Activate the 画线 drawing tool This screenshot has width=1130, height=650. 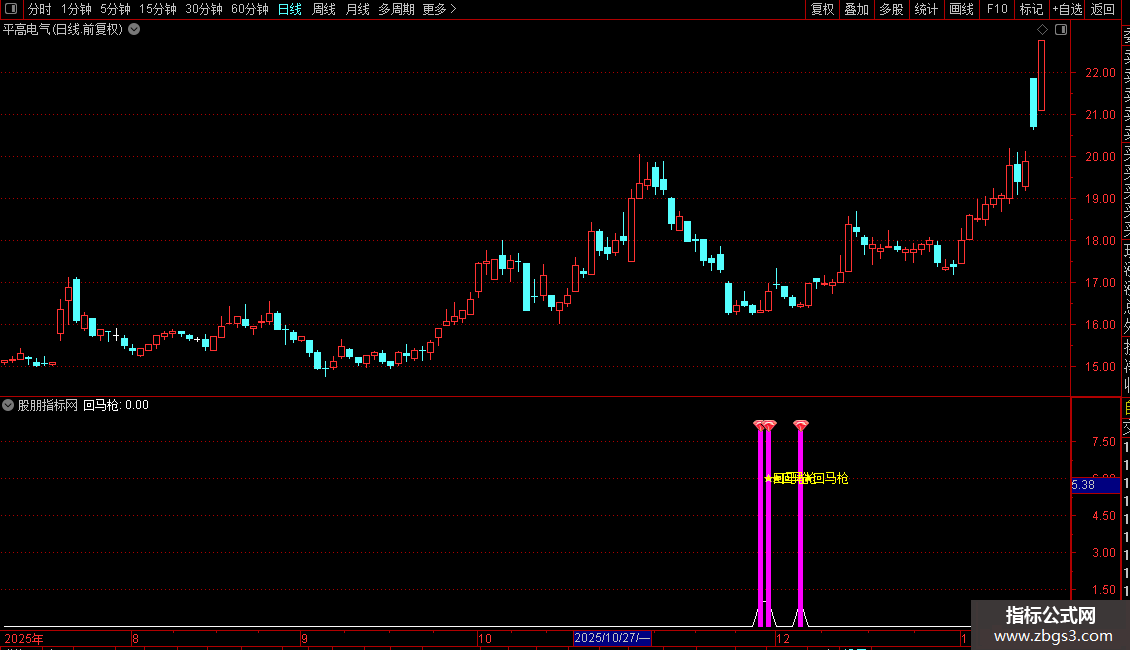tap(961, 9)
